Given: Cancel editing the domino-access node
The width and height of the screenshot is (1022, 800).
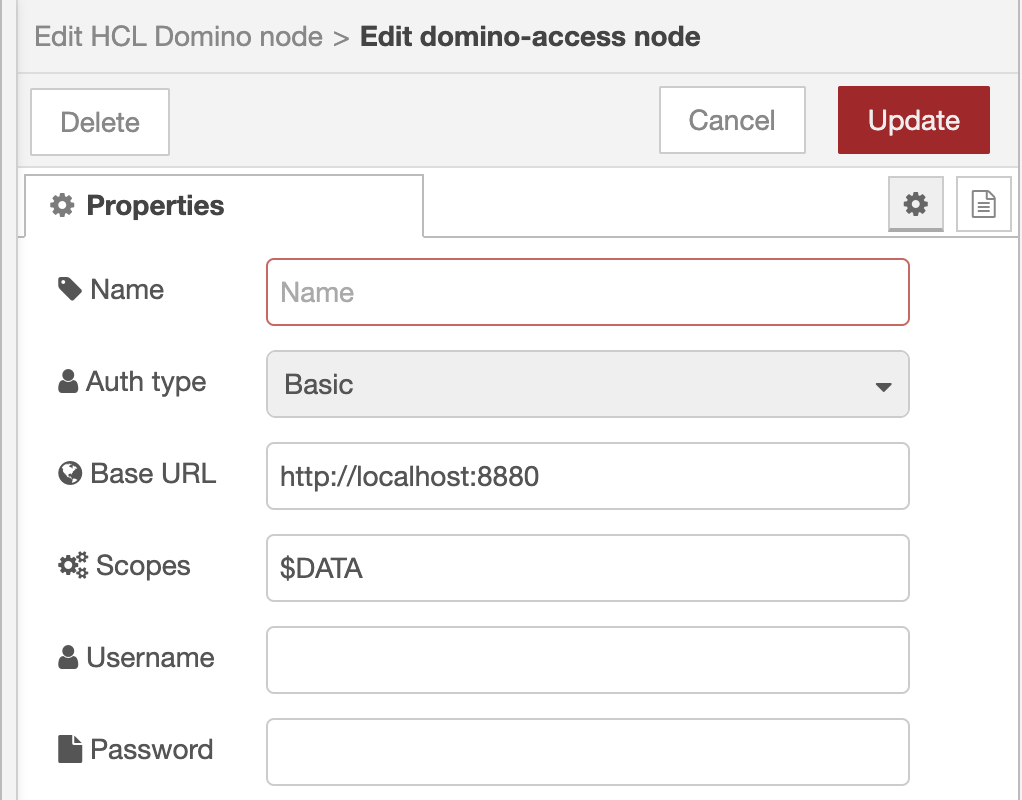Looking at the screenshot, I should click(732, 120).
